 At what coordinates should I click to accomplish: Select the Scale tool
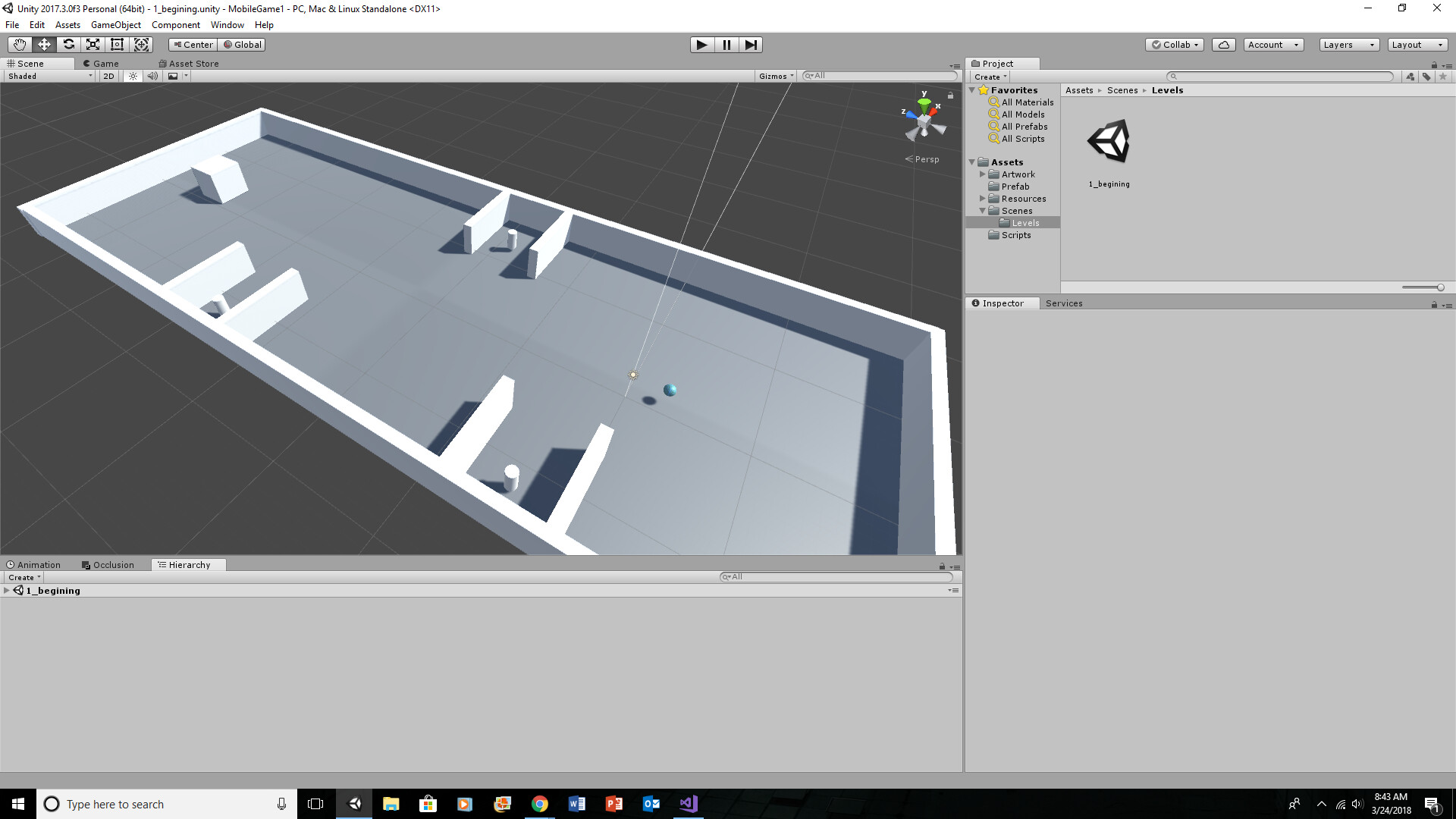[93, 45]
